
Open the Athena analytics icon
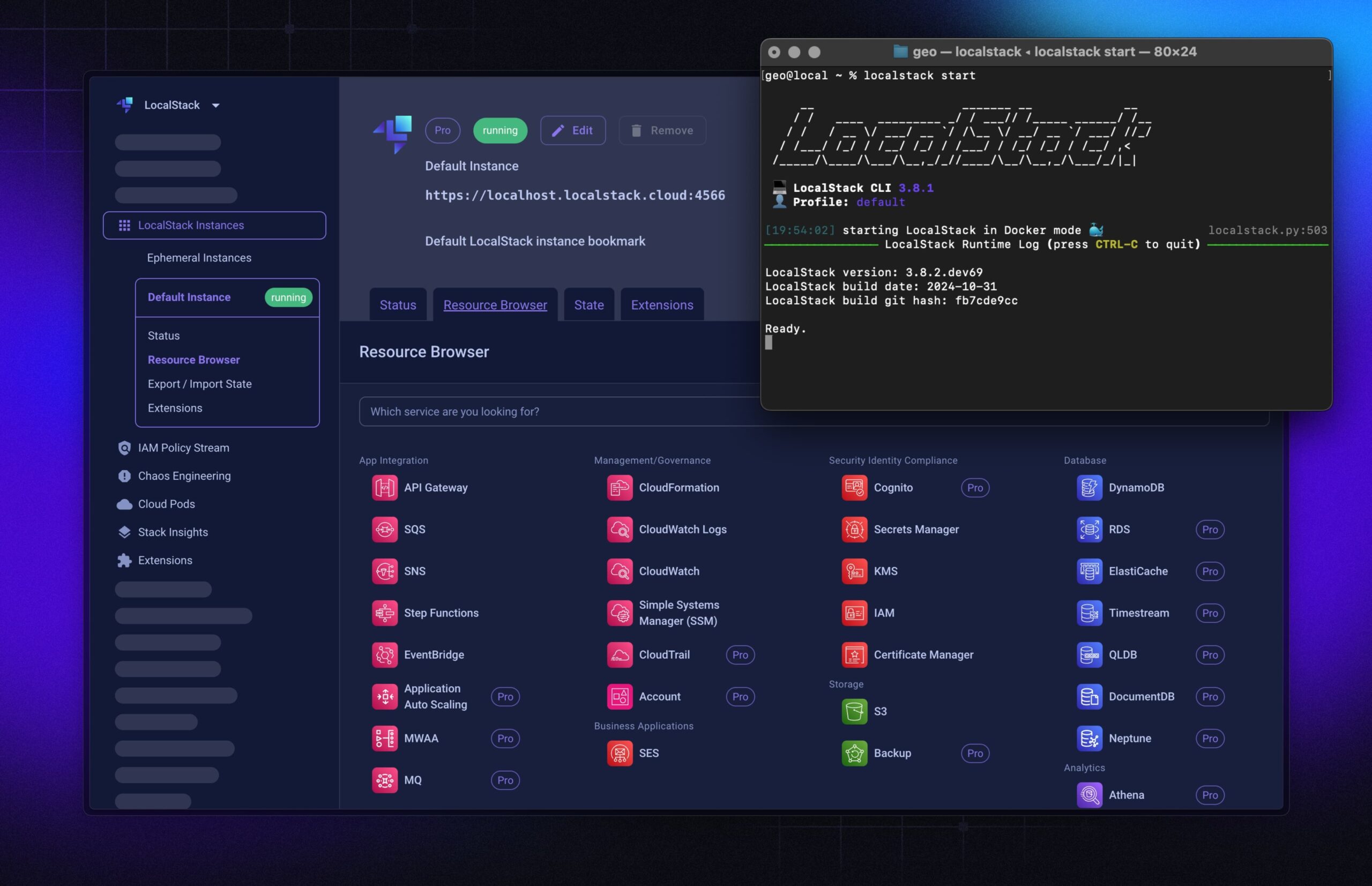coord(1089,794)
